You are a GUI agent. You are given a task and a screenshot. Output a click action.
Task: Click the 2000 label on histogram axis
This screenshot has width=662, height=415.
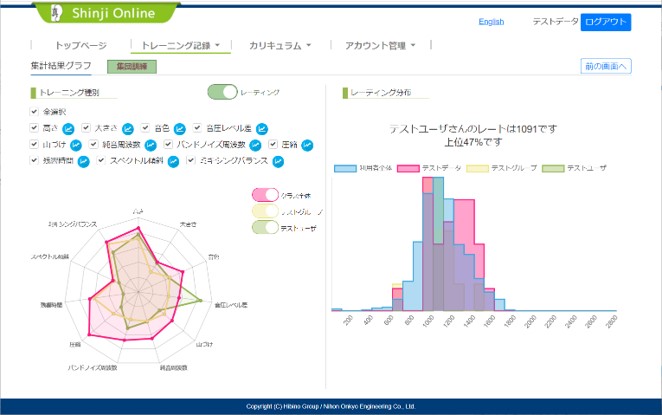pos(531,321)
